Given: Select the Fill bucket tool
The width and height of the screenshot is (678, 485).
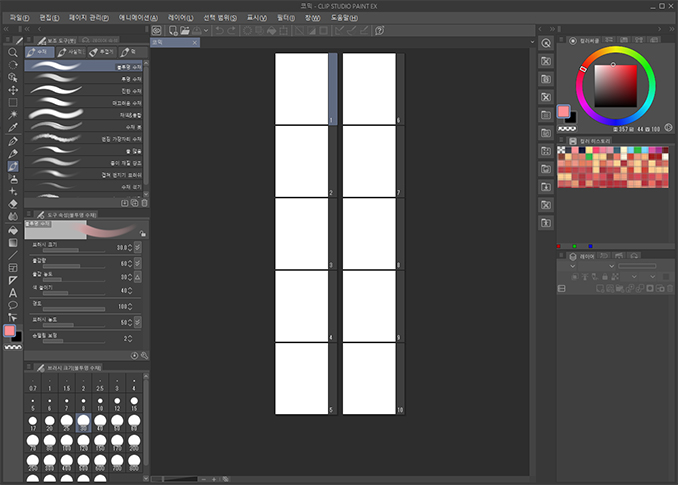Looking at the screenshot, I should pos(13,228).
